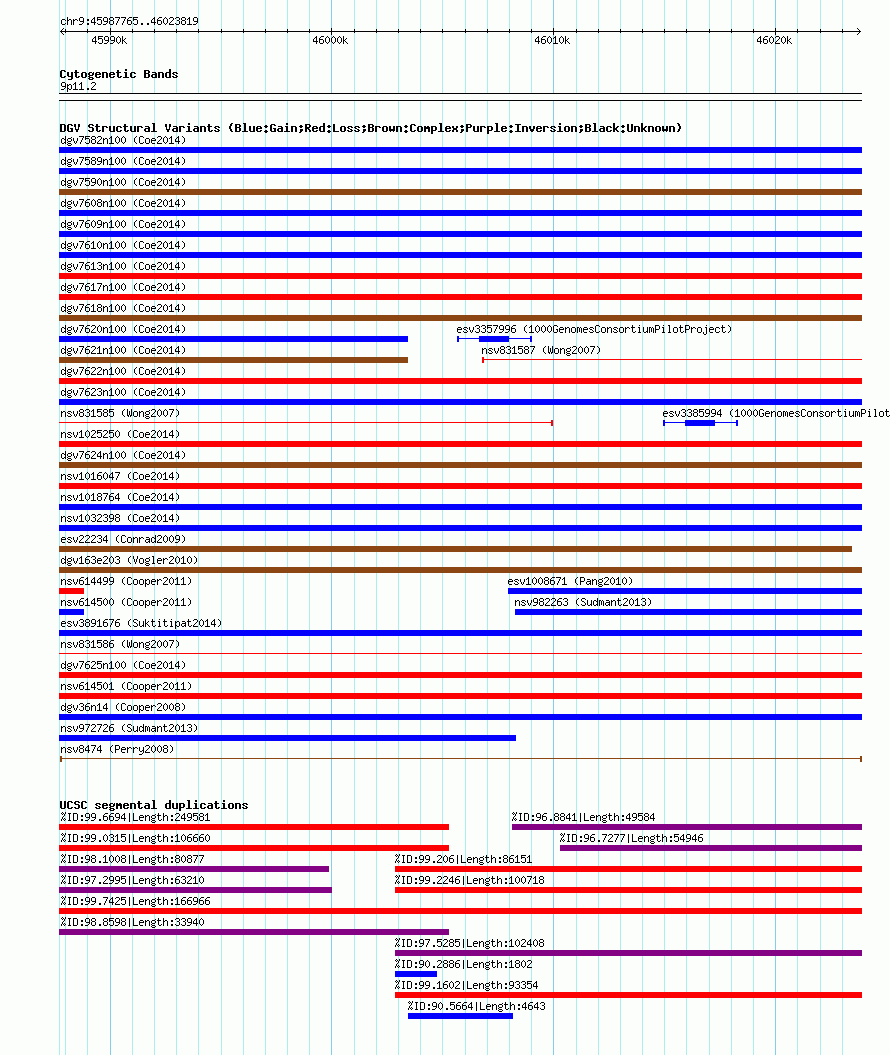The width and height of the screenshot is (890, 1055).
Task: Select the nsv1016047 (Coe2014) label
Action: coord(120,476)
